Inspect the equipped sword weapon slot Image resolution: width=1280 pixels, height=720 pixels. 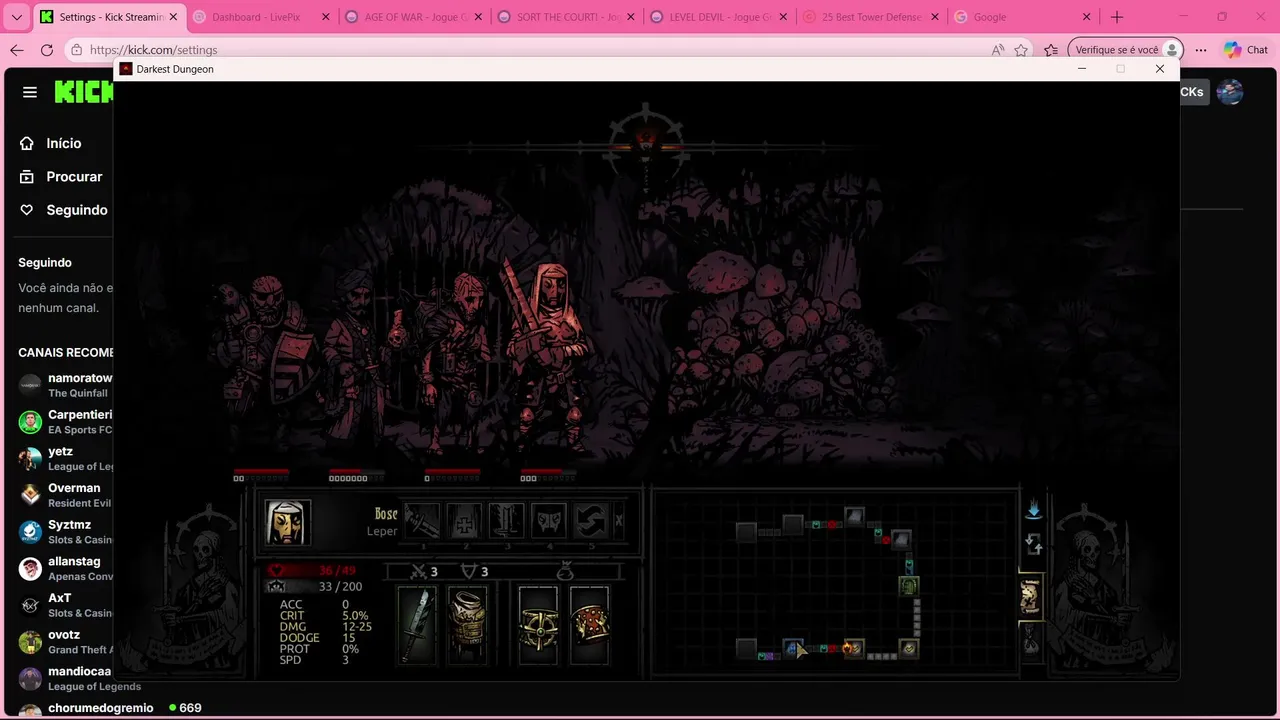click(417, 626)
